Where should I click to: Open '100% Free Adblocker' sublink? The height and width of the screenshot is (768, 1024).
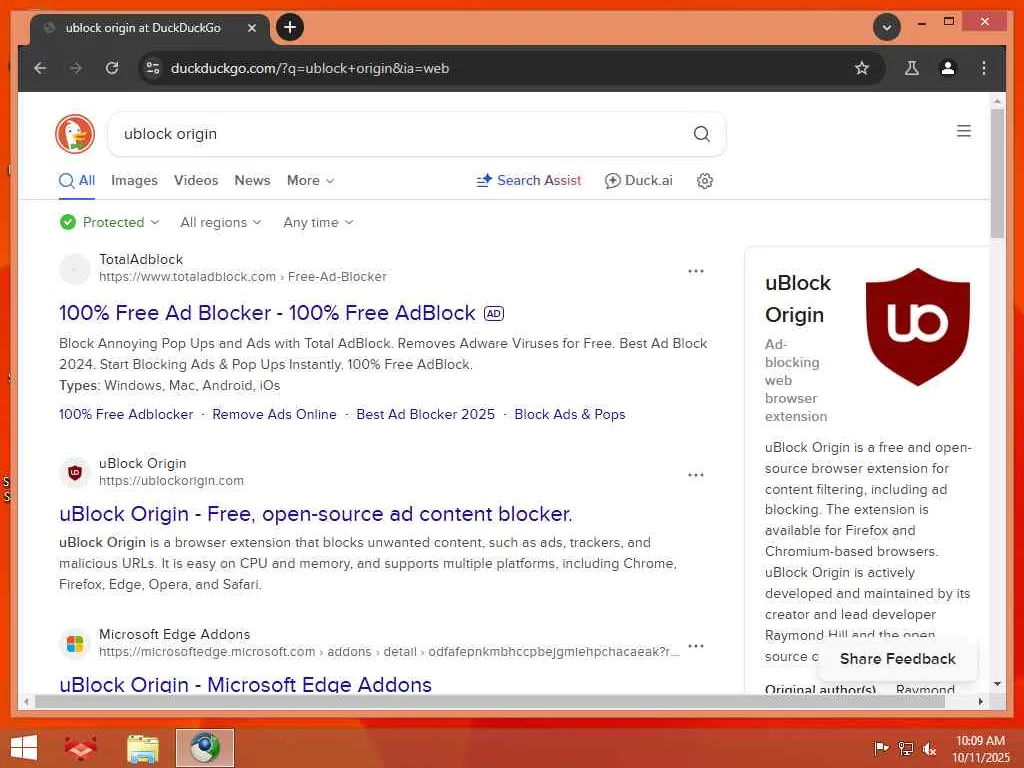click(126, 415)
